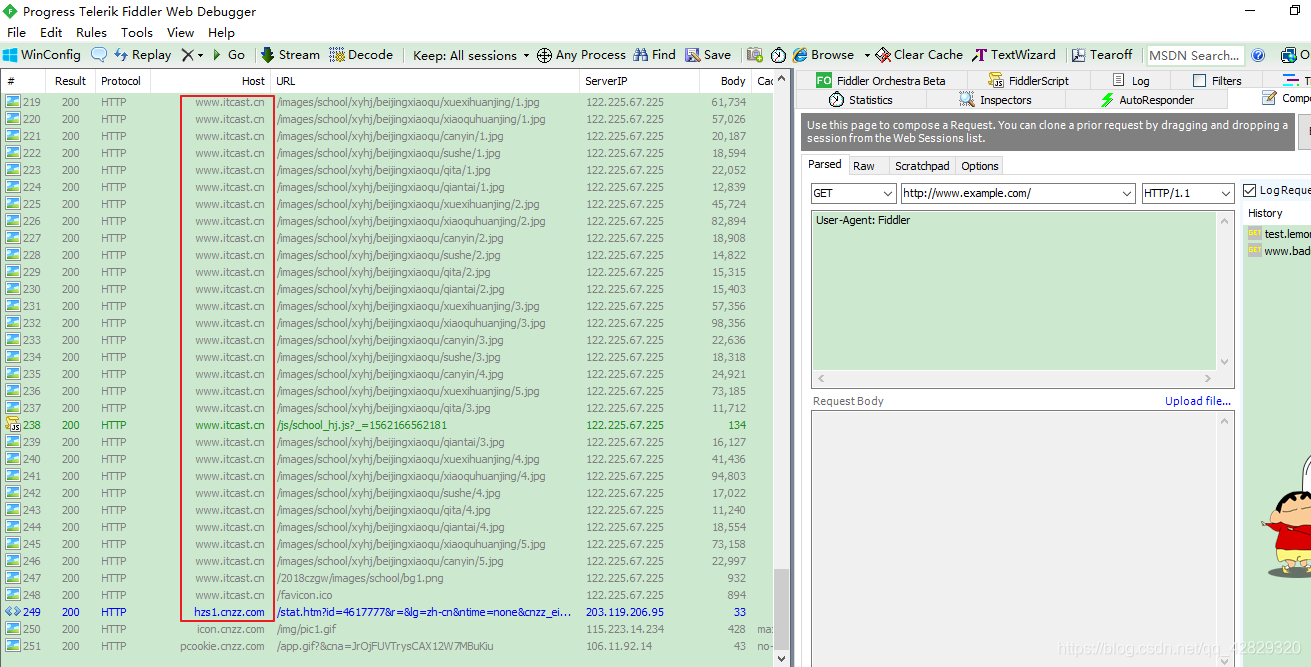Select session 248 favicon.ico row
The image size is (1311, 667).
coord(388,595)
